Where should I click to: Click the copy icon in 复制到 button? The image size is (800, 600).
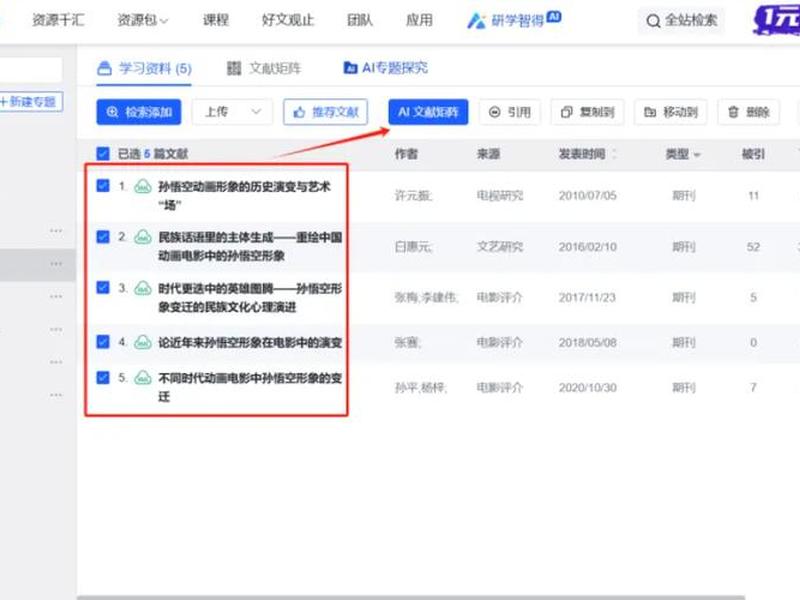coord(566,112)
